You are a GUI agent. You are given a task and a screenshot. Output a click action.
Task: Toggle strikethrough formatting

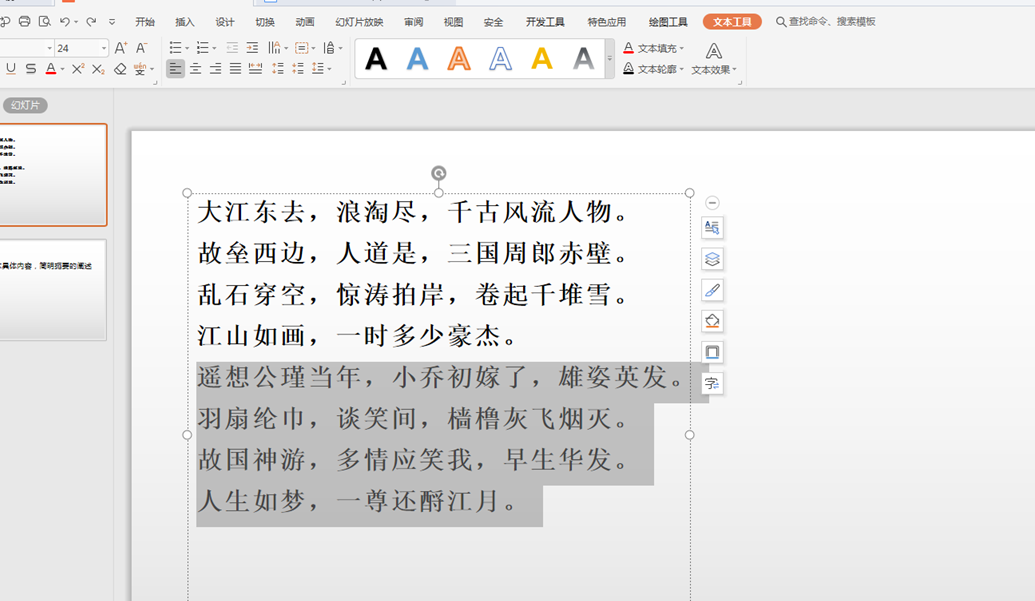30,69
